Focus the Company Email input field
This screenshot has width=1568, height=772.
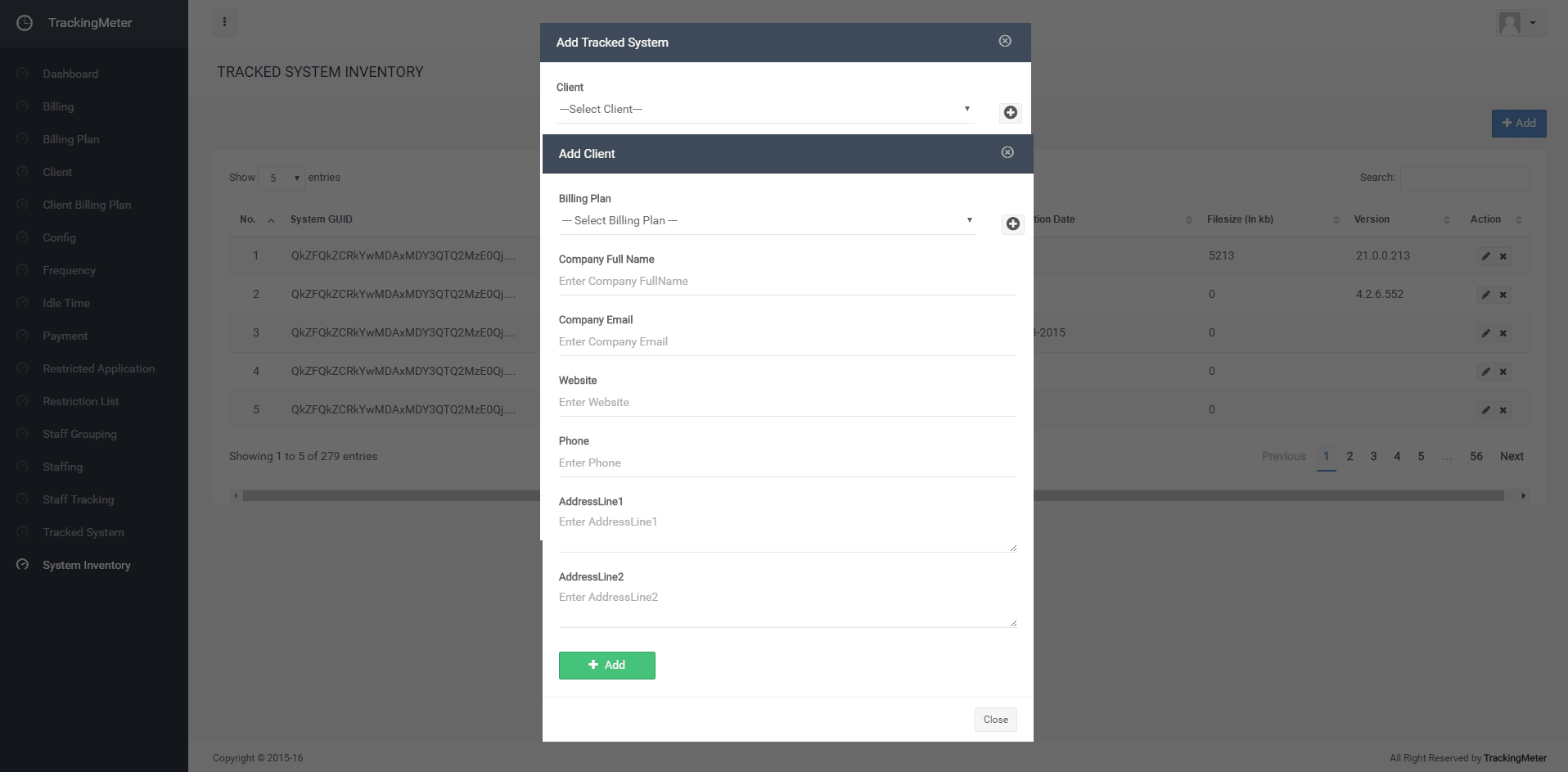coord(786,342)
